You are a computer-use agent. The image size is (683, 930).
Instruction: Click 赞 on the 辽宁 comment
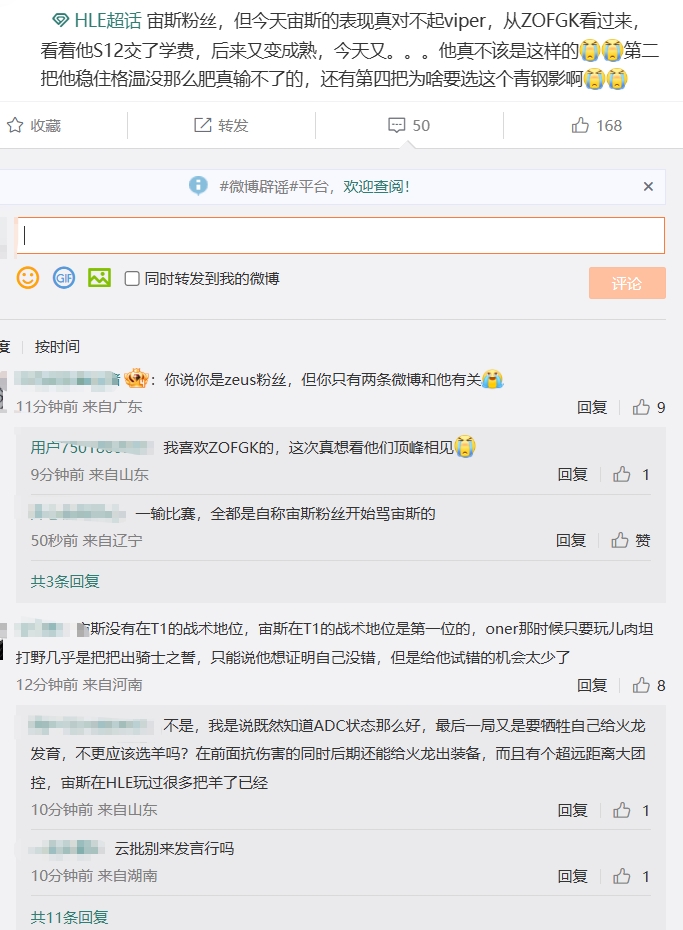coord(631,540)
